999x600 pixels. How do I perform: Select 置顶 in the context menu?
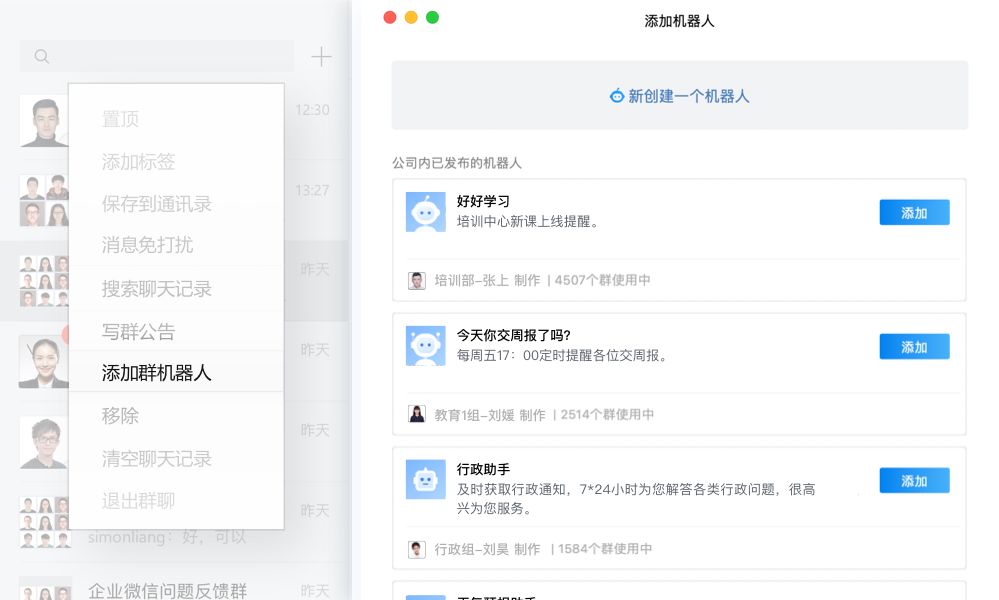coord(120,119)
